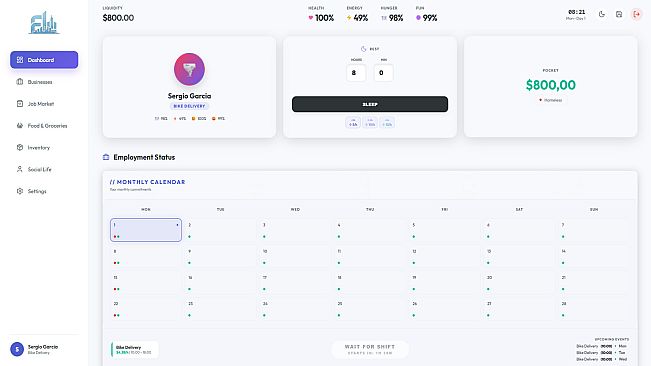Image resolution: width=651 pixels, height=366 pixels.
Task: Click the save game icon in header
Action: [619, 15]
